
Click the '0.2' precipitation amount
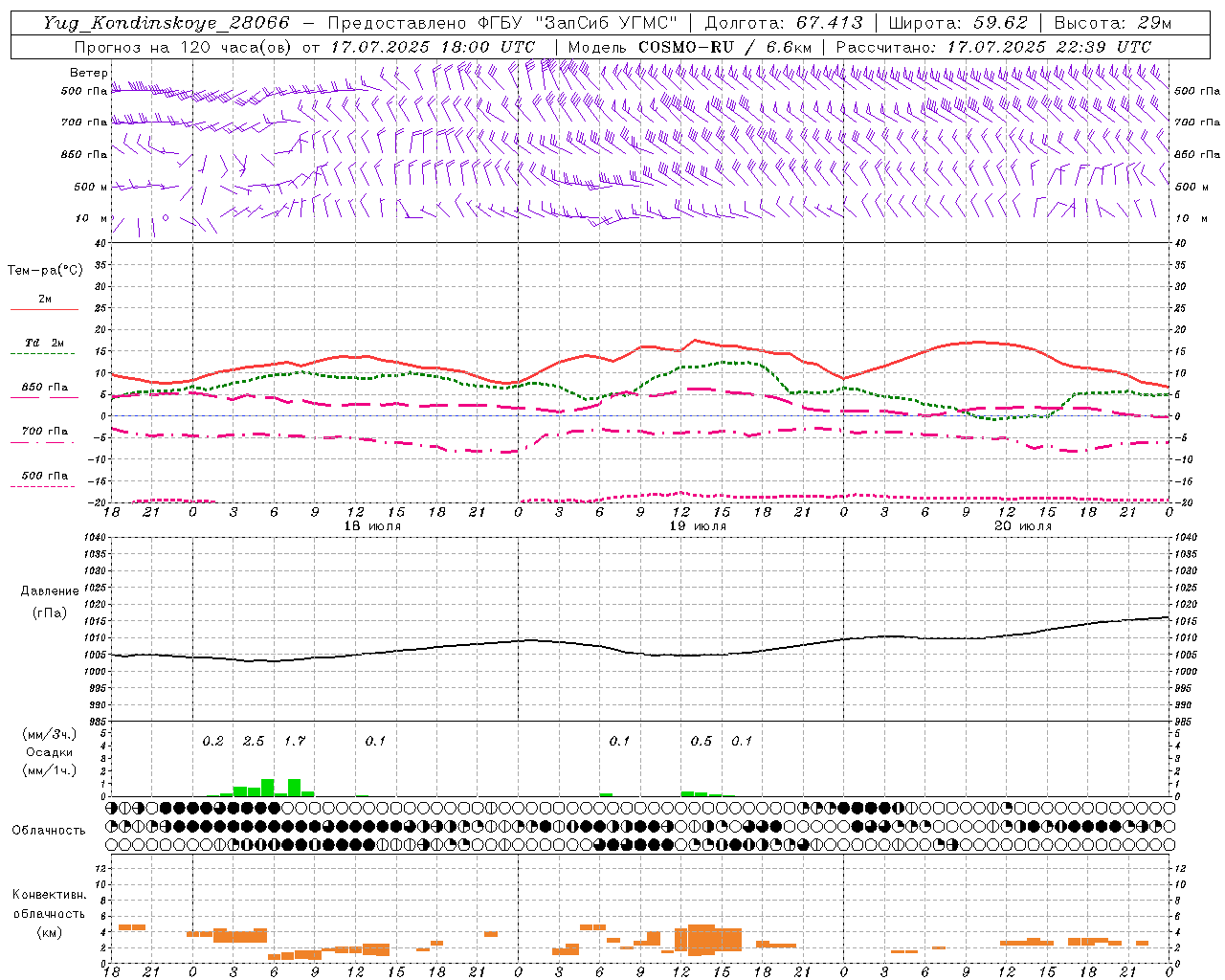coord(212,741)
